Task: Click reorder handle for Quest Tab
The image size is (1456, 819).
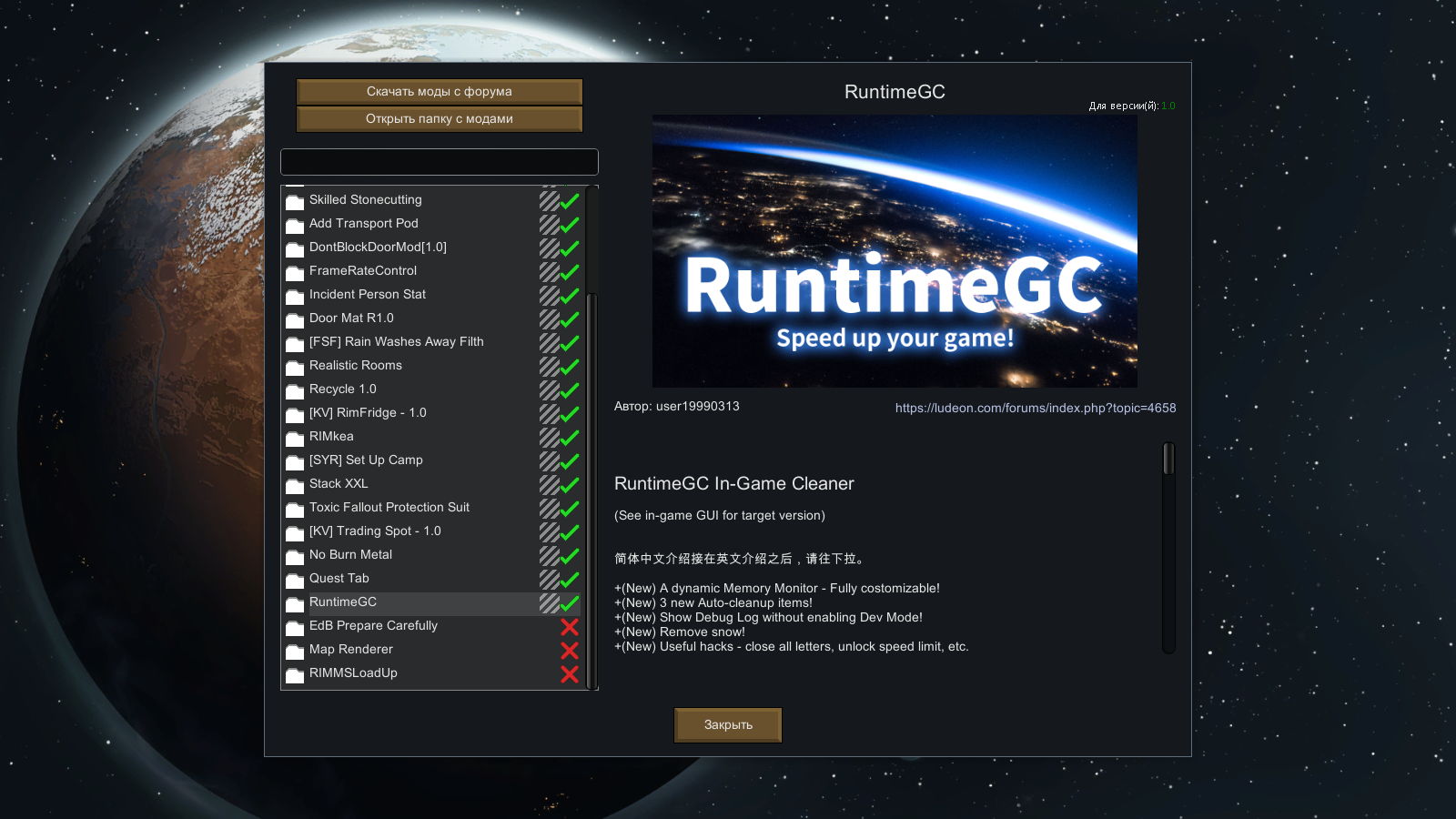Action: [549, 579]
